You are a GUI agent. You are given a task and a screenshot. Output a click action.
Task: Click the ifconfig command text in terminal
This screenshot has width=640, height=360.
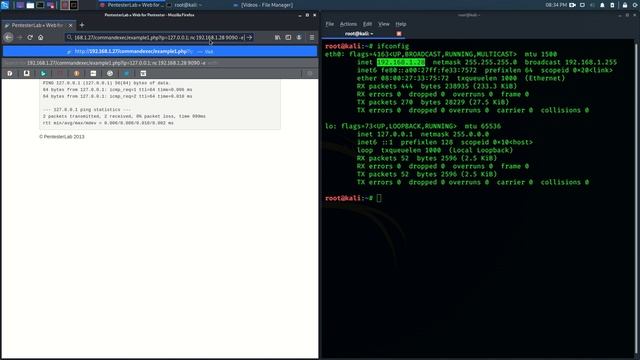pos(393,46)
